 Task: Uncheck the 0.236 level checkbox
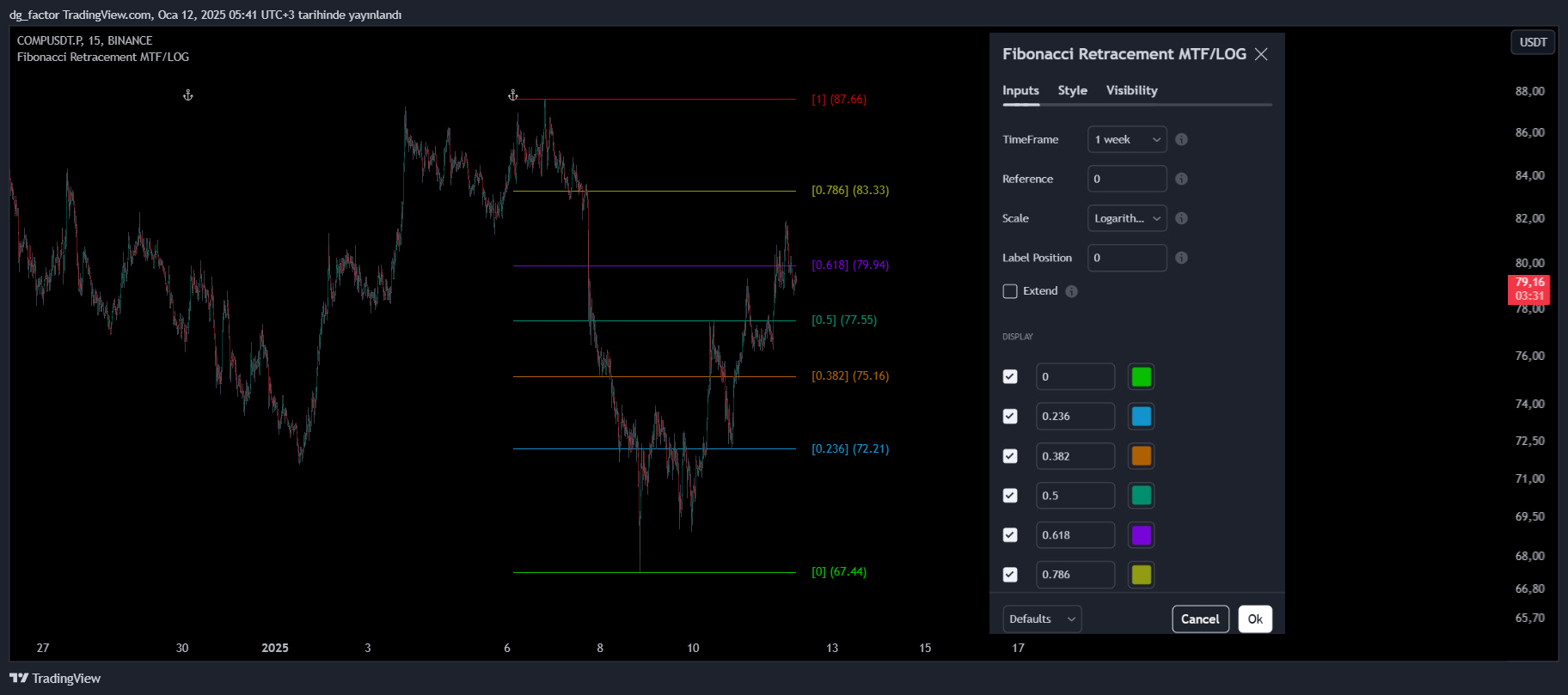tap(1010, 416)
